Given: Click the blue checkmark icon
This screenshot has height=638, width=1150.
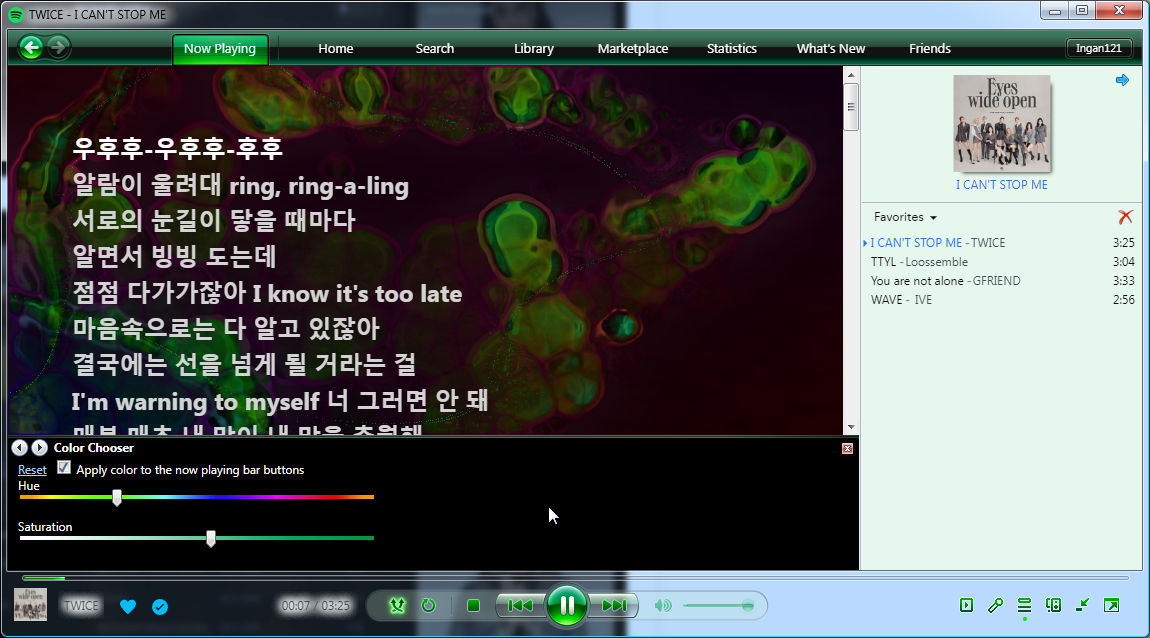Looking at the screenshot, I should pos(160,606).
